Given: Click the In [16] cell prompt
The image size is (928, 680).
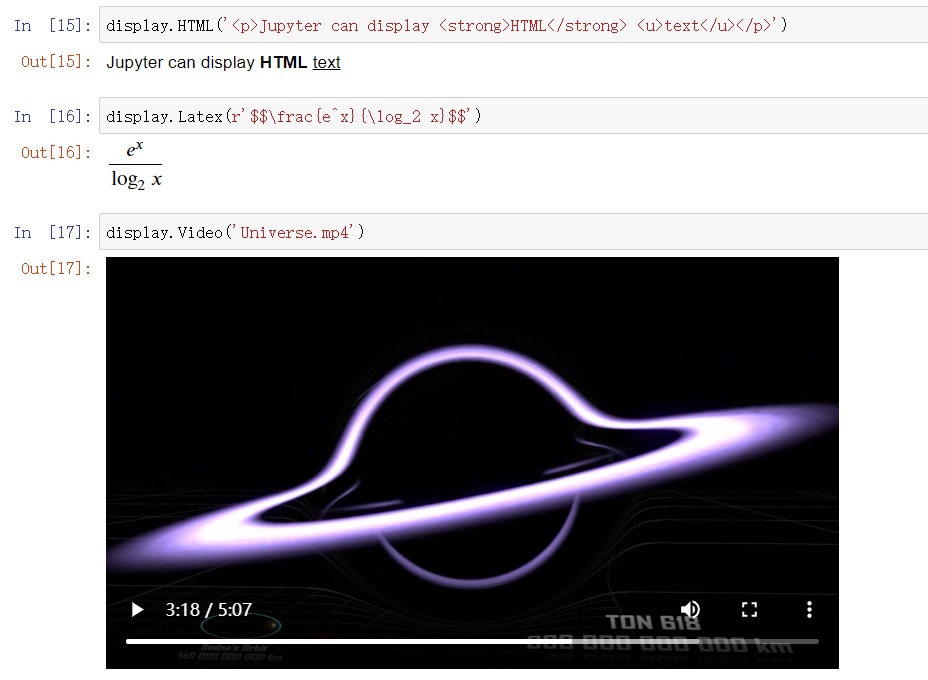Looking at the screenshot, I should click(53, 117).
